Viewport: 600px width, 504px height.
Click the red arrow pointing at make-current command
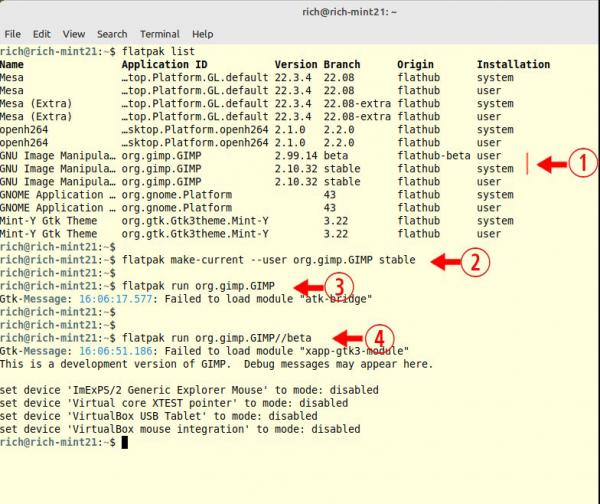[x=445, y=262]
